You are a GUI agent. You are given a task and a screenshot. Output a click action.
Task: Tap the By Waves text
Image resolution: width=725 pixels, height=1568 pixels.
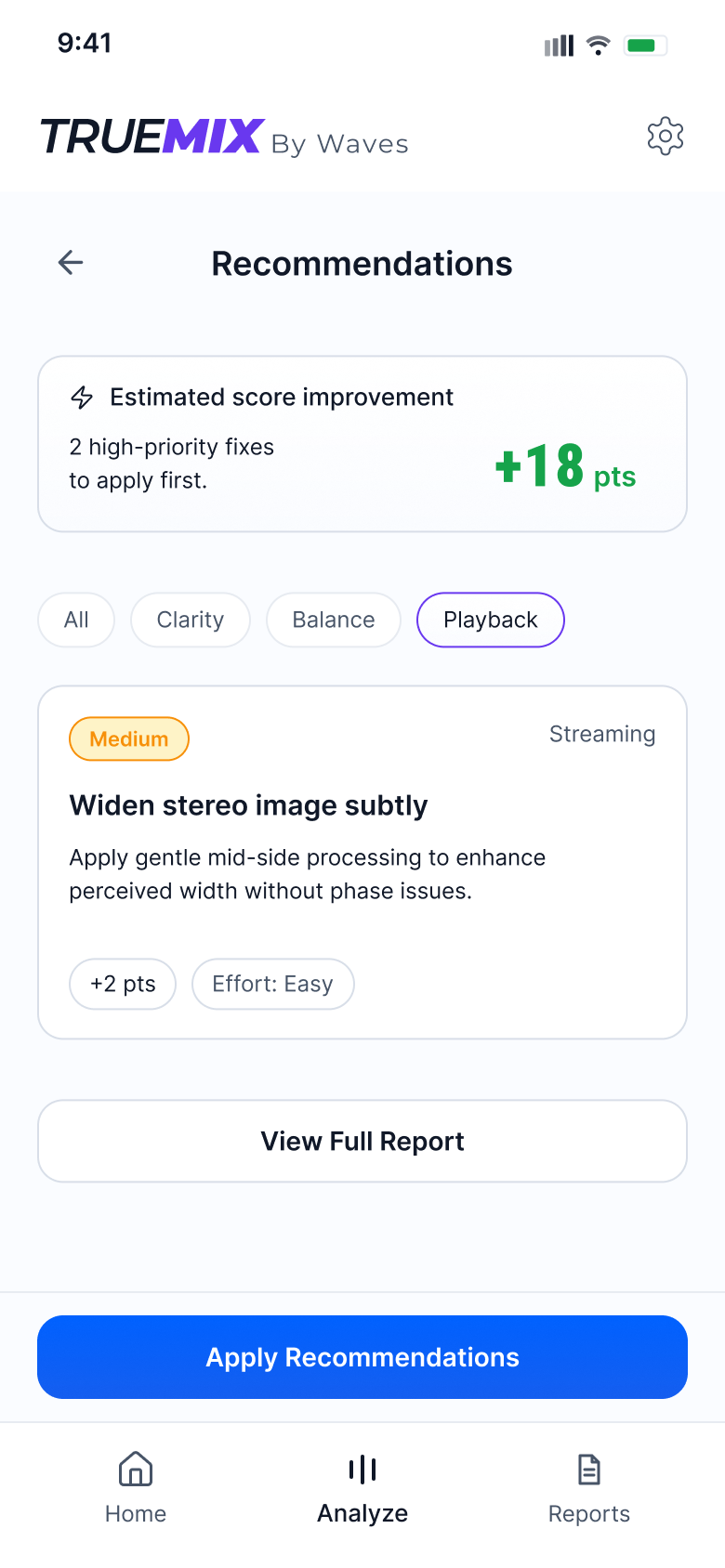pyautogui.click(x=340, y=144)
